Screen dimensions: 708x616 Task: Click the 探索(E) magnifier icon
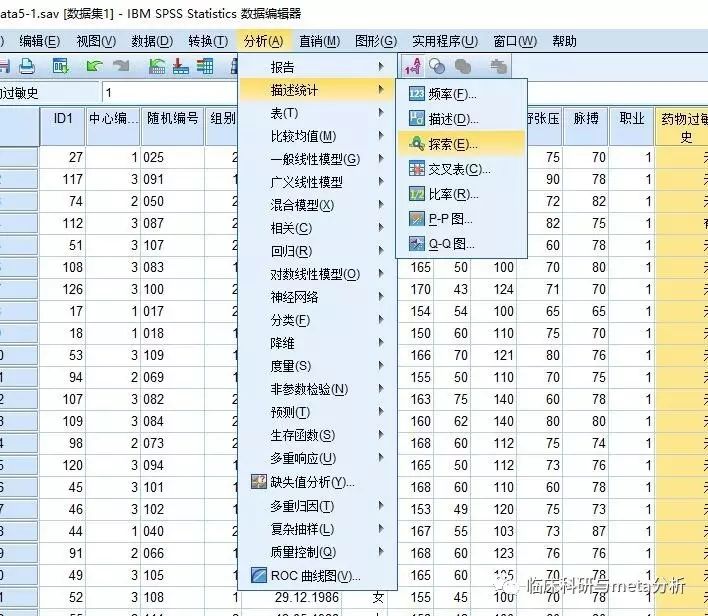pyautogui.click(x=416, y=144)
